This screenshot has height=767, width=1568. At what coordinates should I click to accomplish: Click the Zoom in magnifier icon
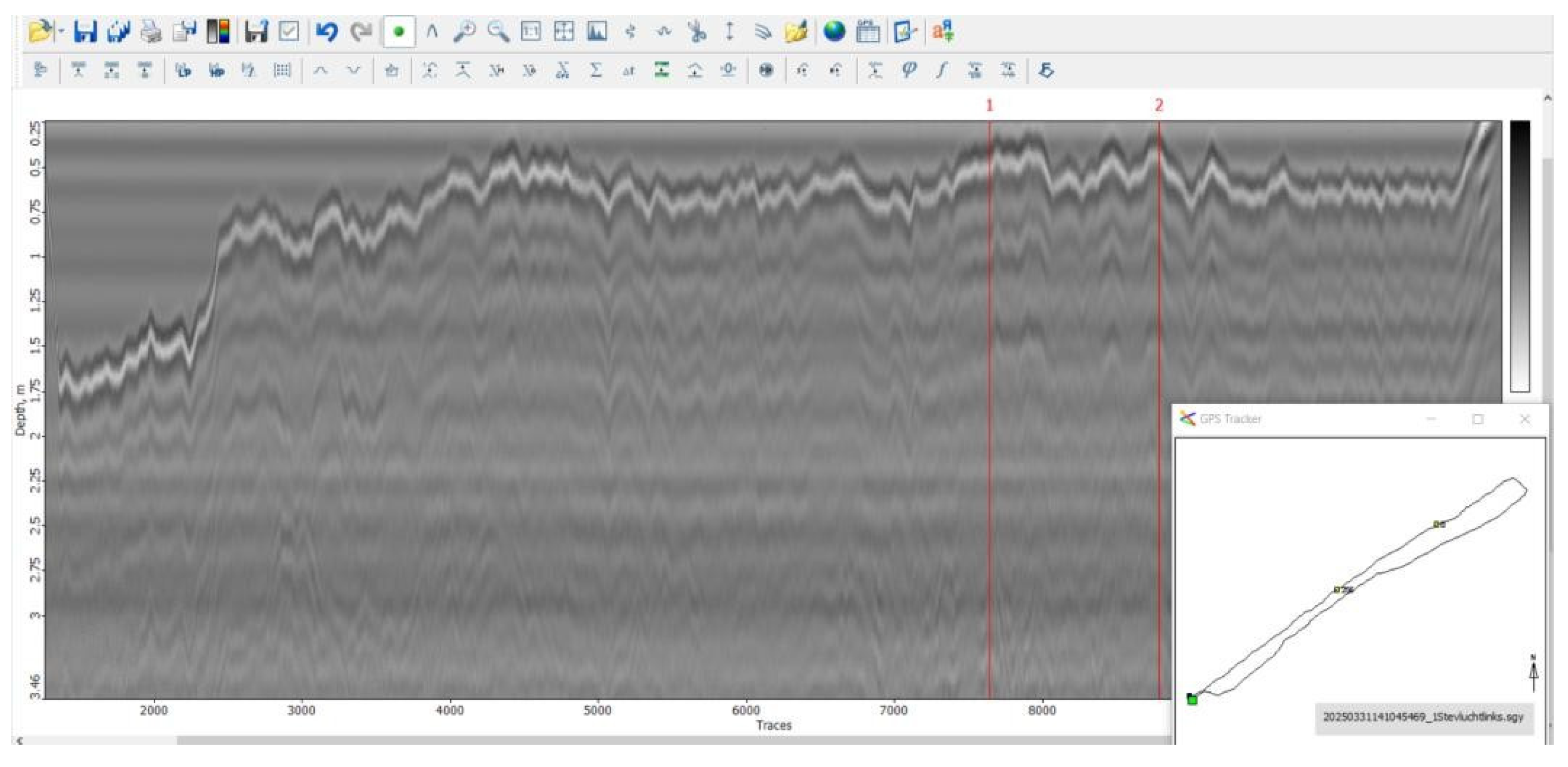(464, 30)
